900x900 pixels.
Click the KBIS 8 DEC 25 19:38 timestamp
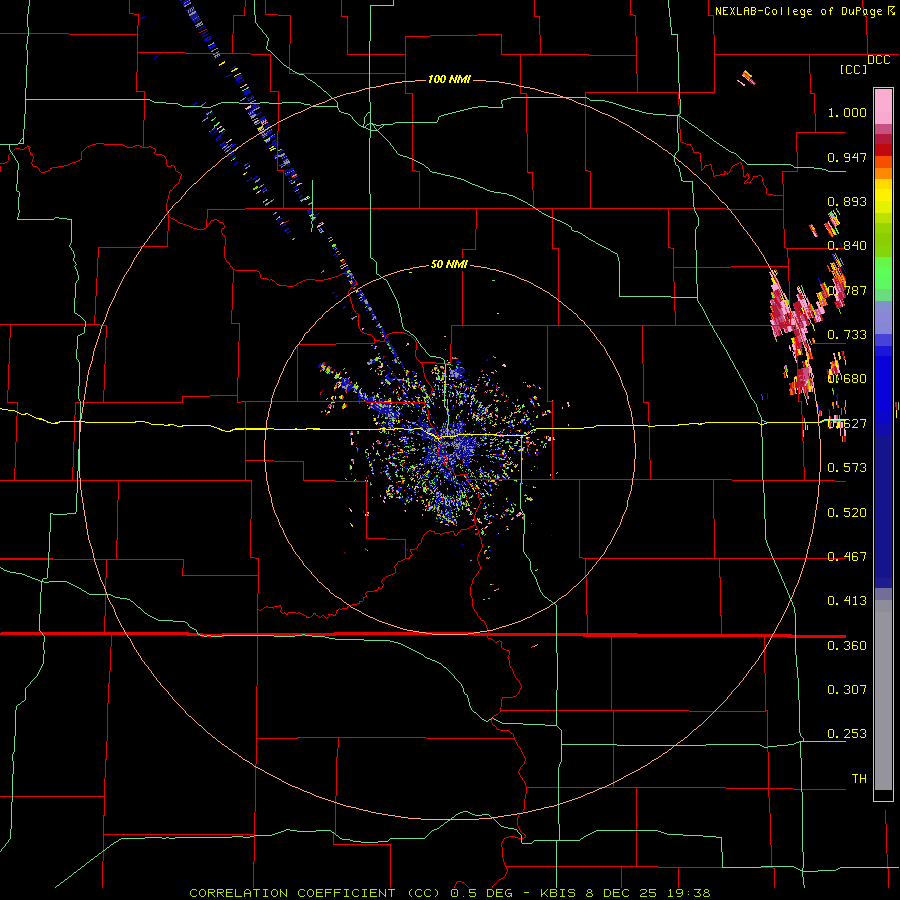coord(625,893)
